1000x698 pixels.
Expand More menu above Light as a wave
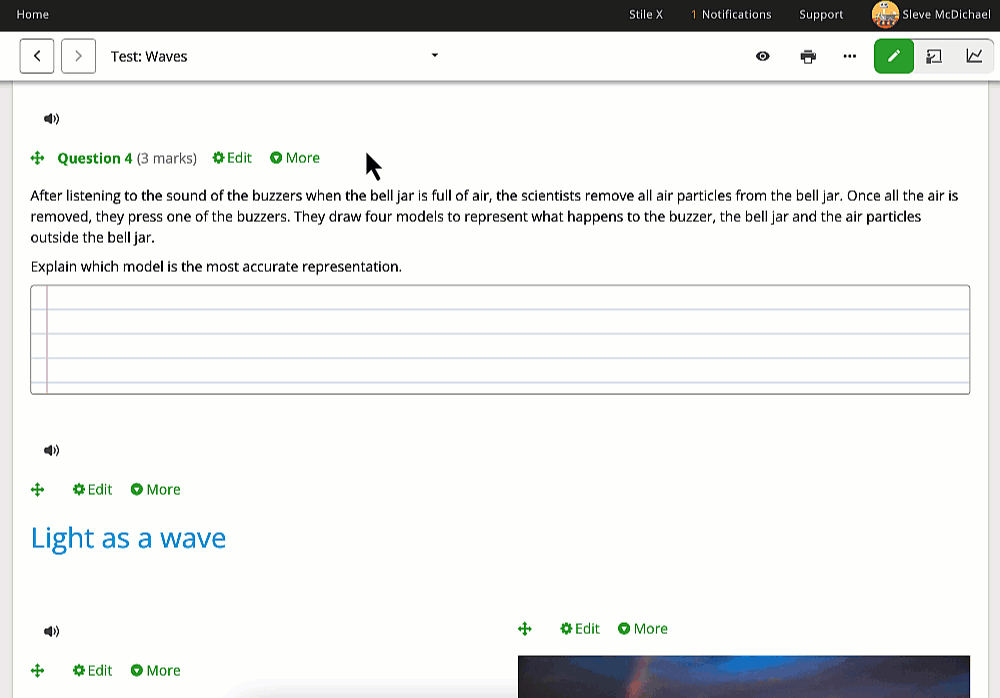155,490
